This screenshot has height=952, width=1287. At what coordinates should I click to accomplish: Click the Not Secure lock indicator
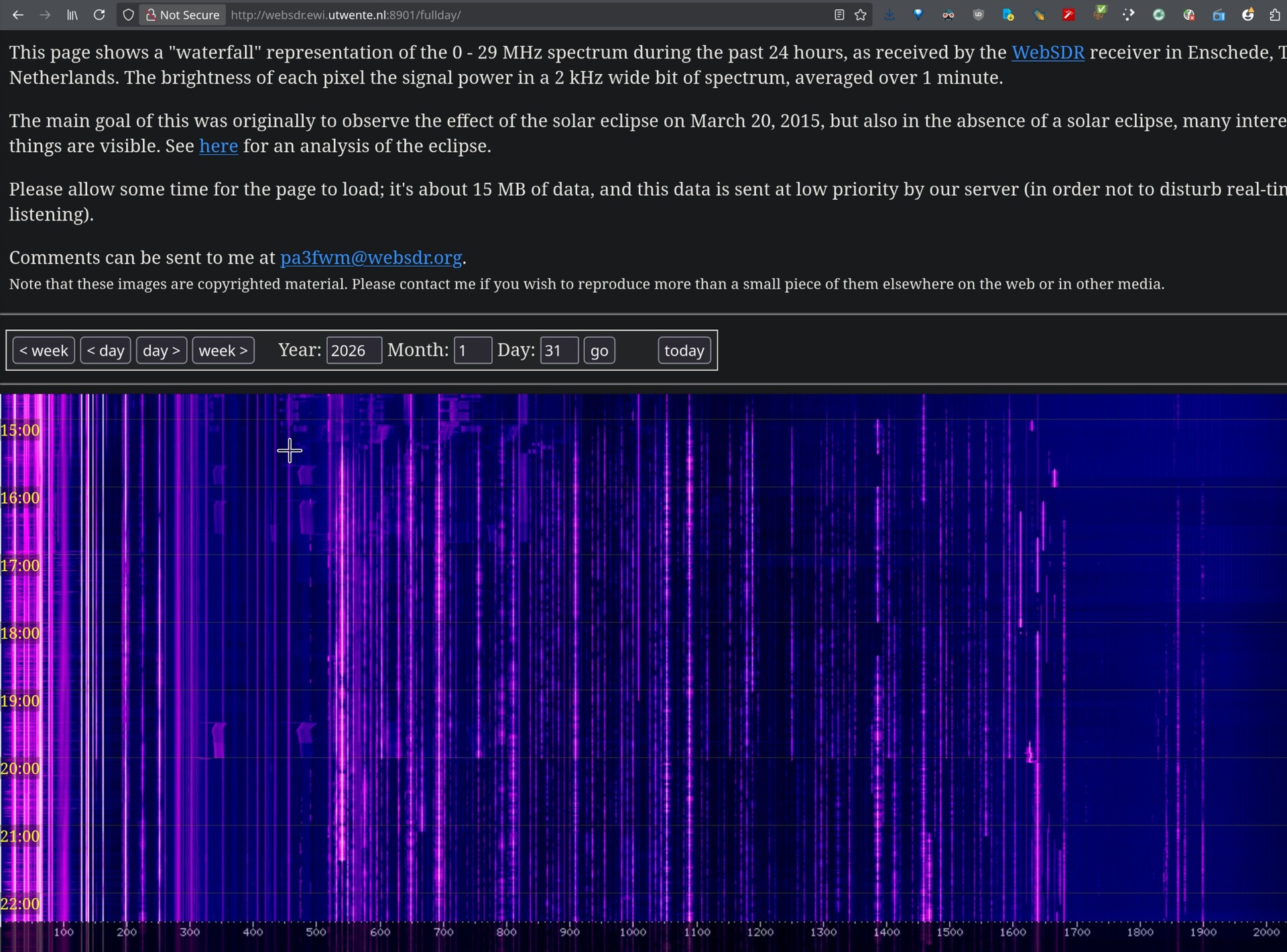(182, 15)
